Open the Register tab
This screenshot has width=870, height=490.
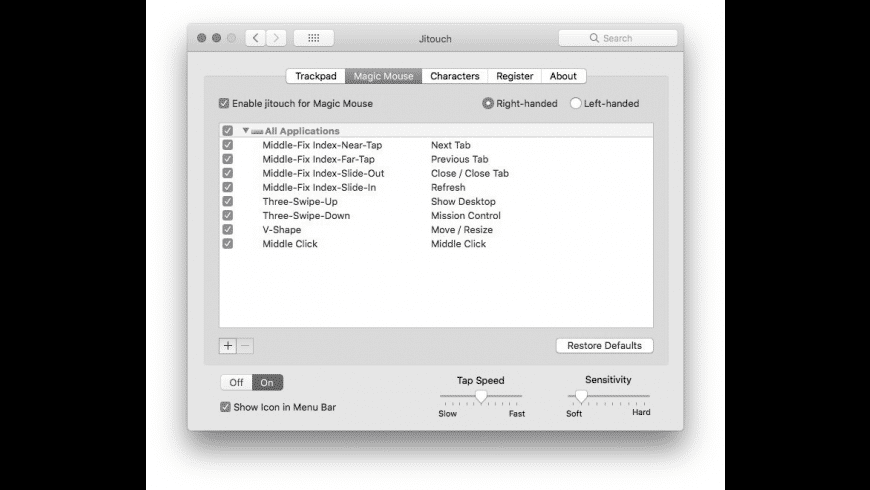(x=514, y=76)
